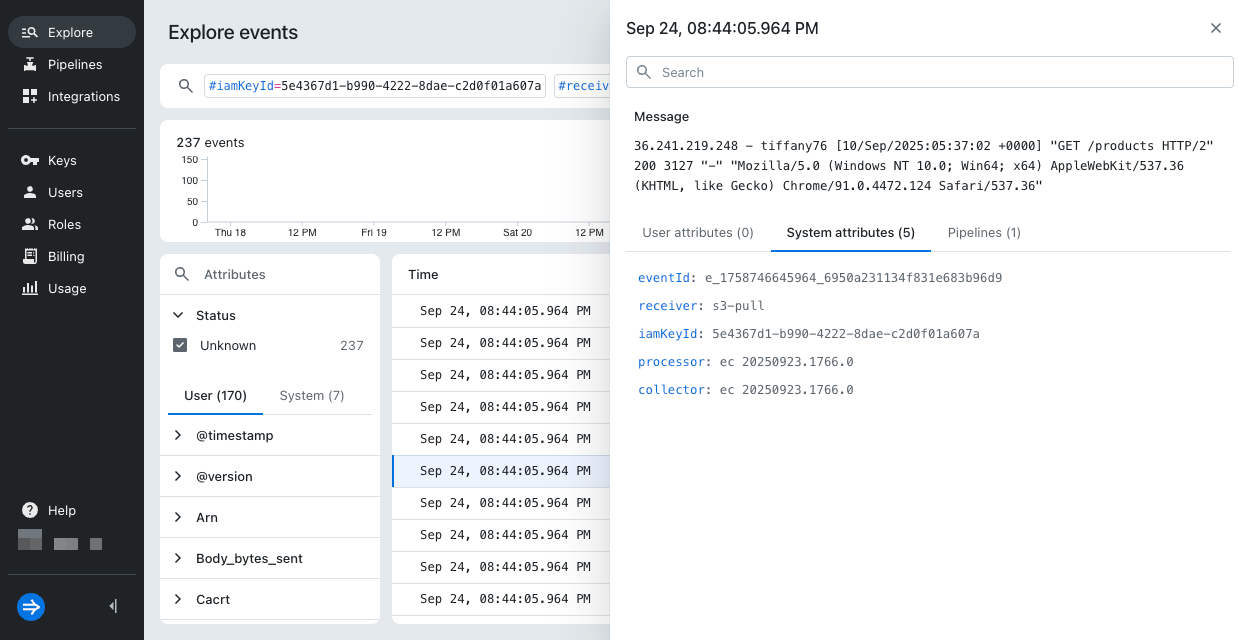Screen dimensions: 1250x640
Task: Open the Users page in sidebar
Action: (65, 192)
